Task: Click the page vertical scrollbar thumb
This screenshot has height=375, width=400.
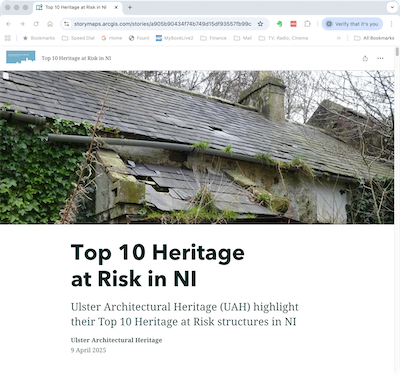Action: pyautogui.click(x=397, y=52)
